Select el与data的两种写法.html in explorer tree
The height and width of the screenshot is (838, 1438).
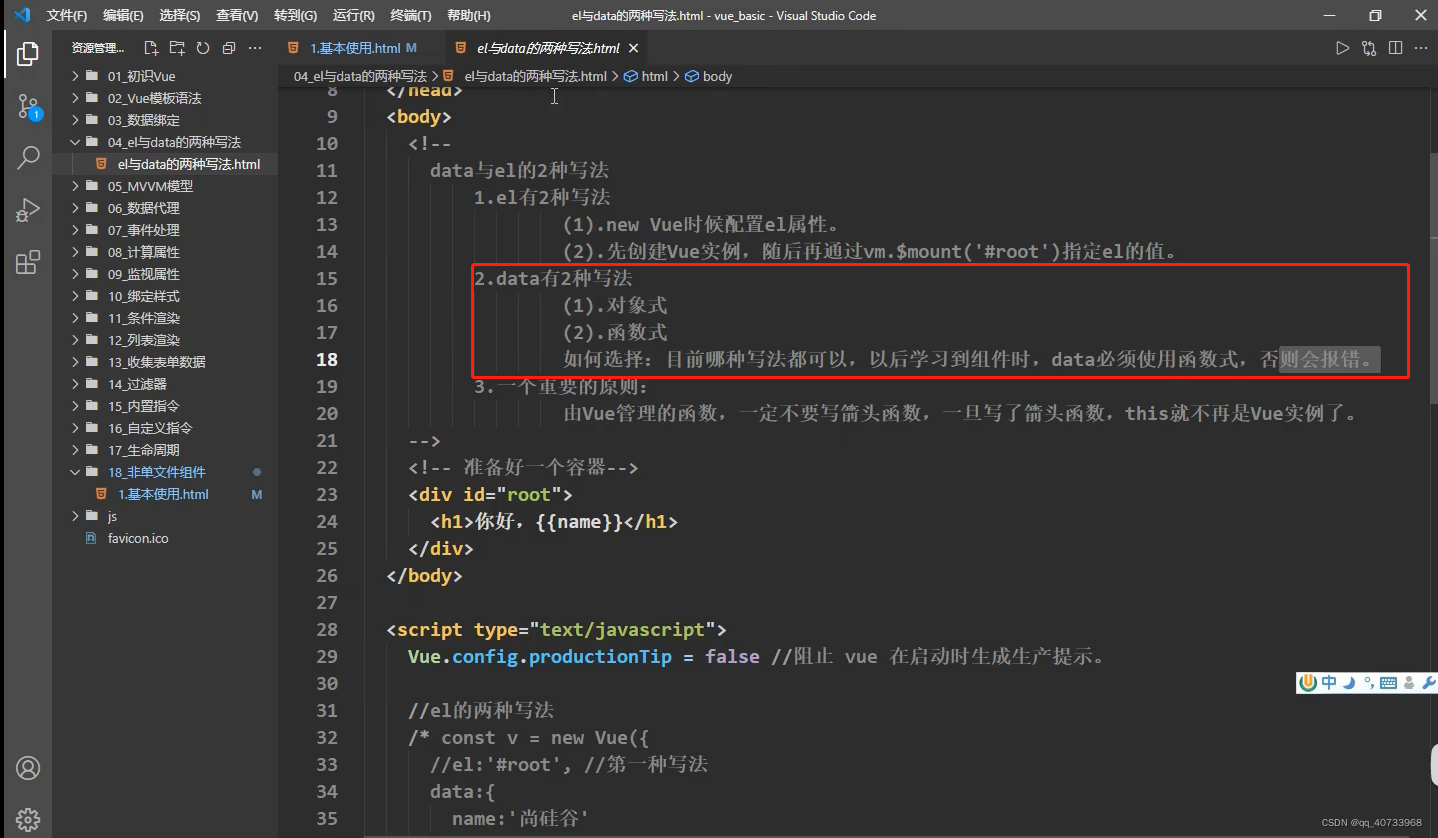tap(164, 164)
